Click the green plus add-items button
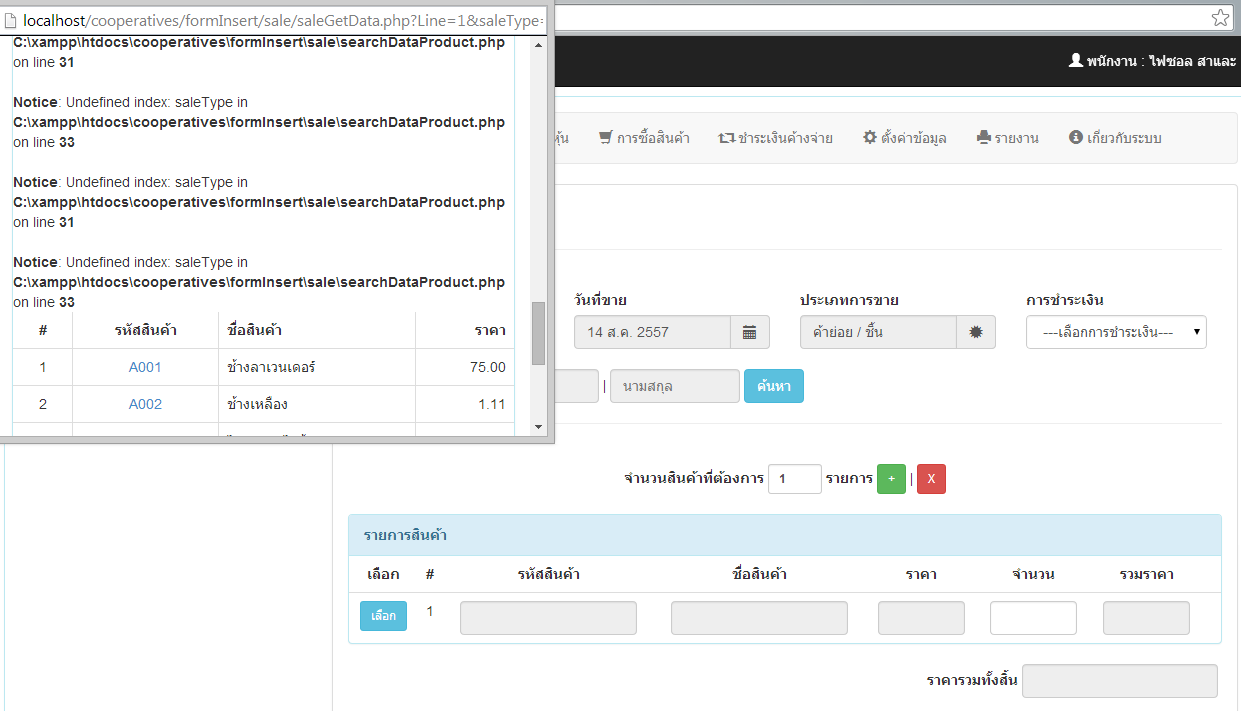1241x711 pixels. [x=891, y=479]
